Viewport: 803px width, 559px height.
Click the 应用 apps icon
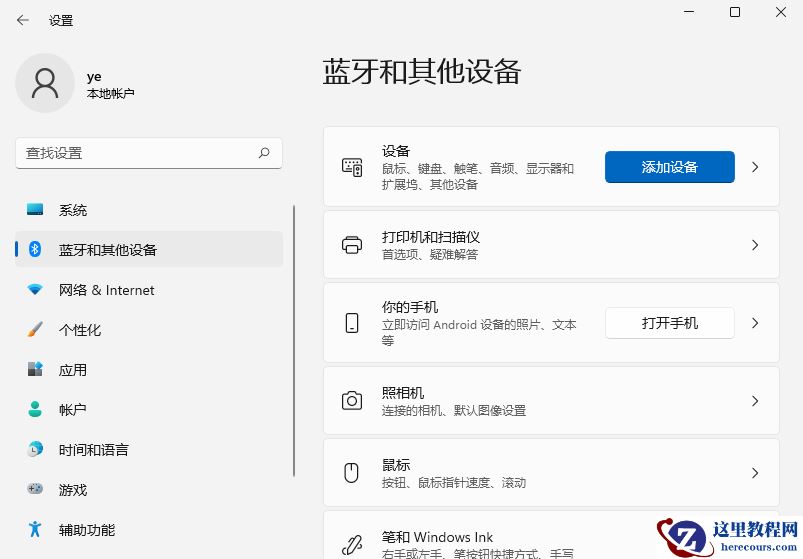click(x=35, y=369)
